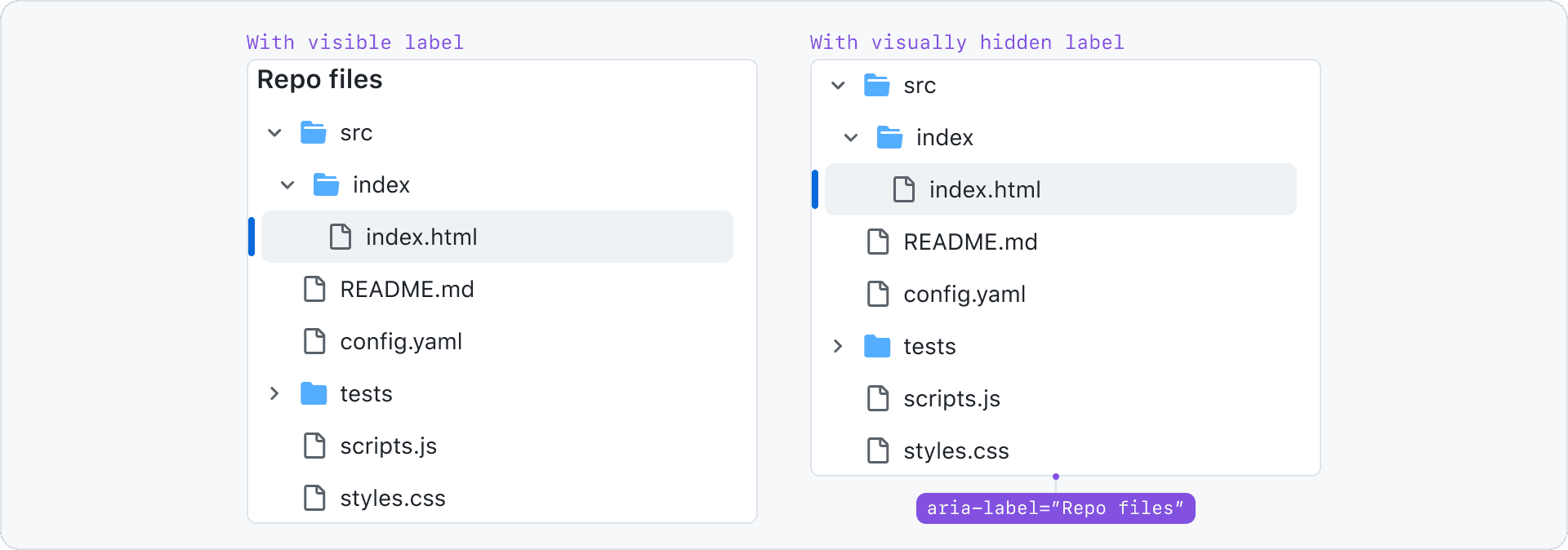Image resolution: width=1568 pixels, height=550 pixels.
Task: Click the README.md file icon in left tree
Action: click(x=314, y=289)
